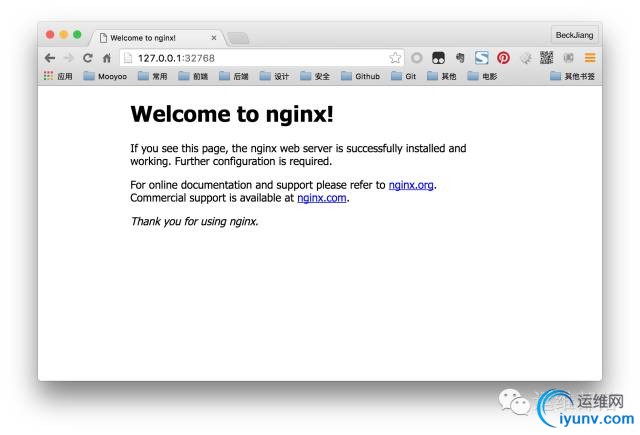Screen dimensions: 640x435
Task: Click the Welcome to nginx! heading
Action: coord(232,114)
